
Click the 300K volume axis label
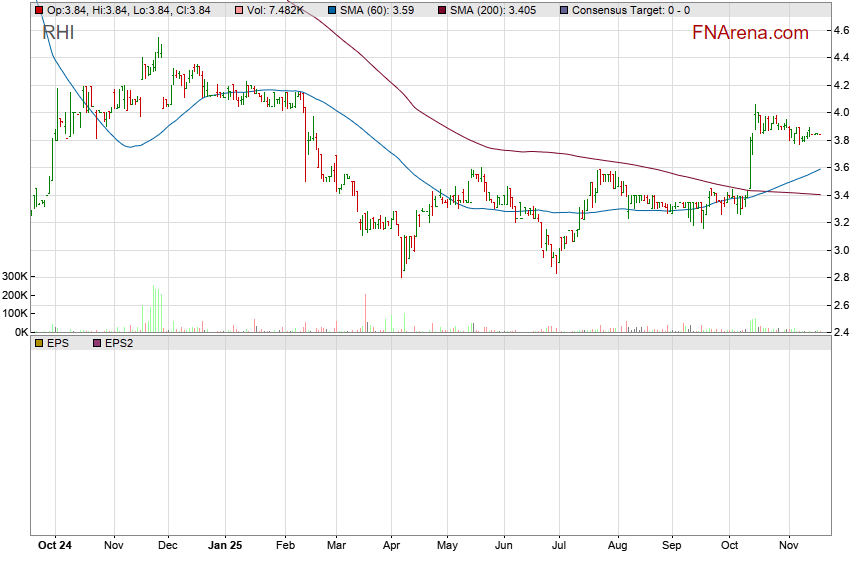click(x=14, y=277)
